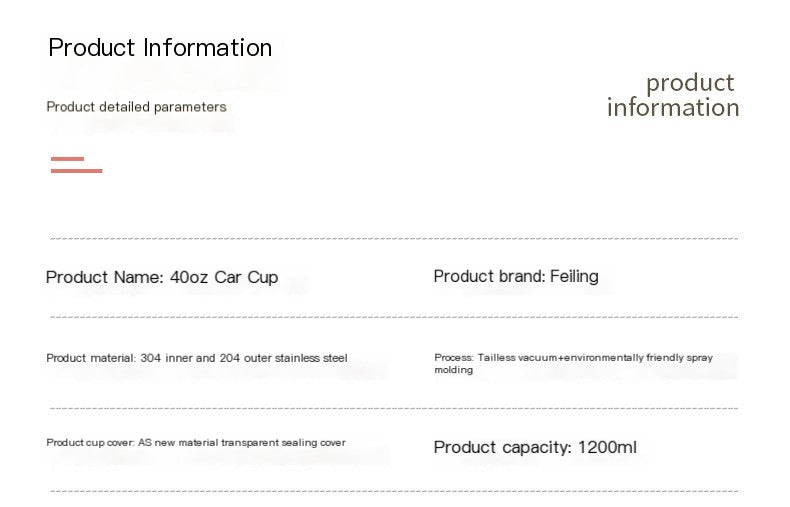Click 'Product brand: Feiling' text
The height and width of the screenshot is (507, 790).
pos(516,276)
